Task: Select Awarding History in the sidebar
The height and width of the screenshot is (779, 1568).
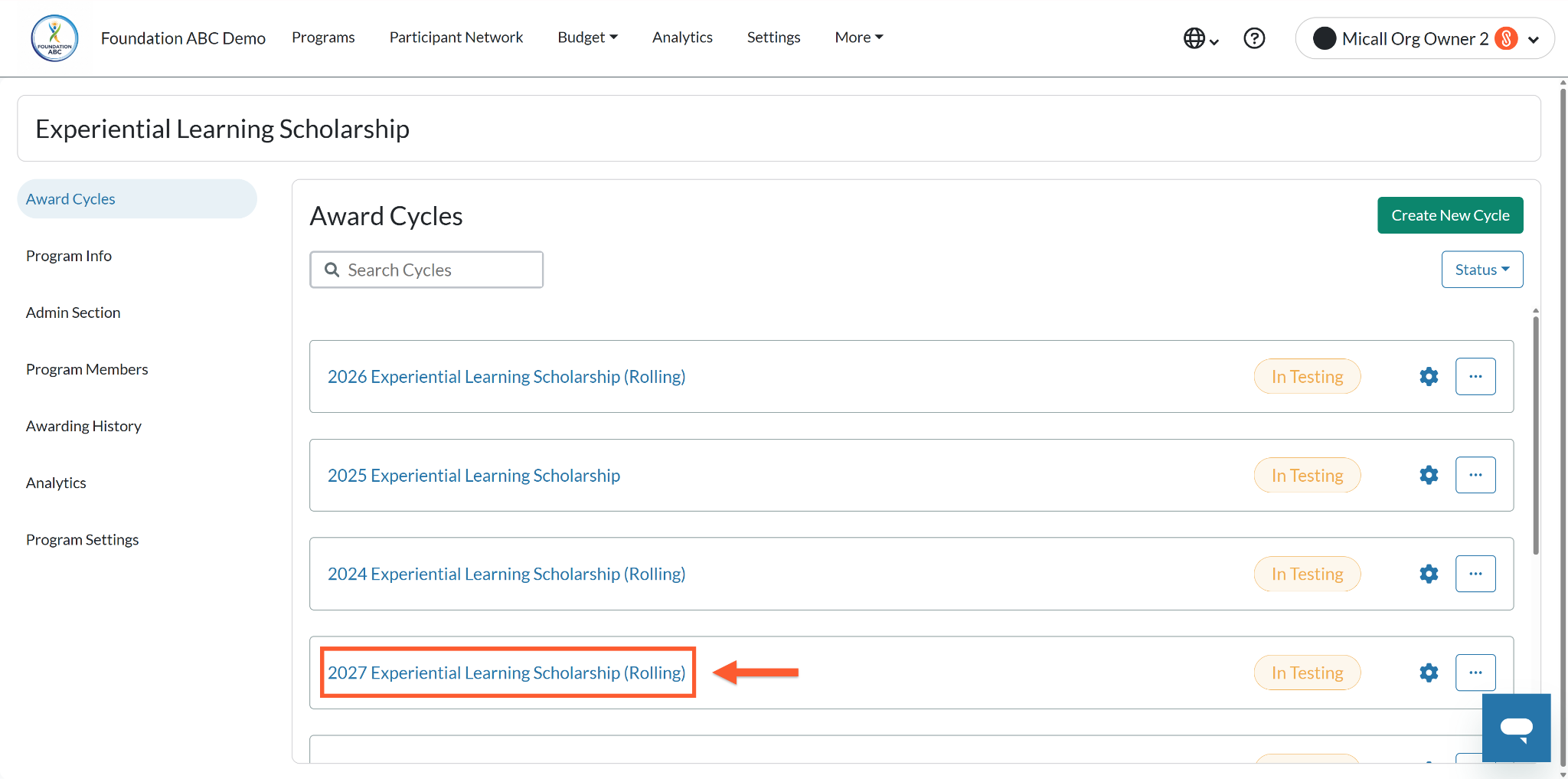Action: pos(84,426)
